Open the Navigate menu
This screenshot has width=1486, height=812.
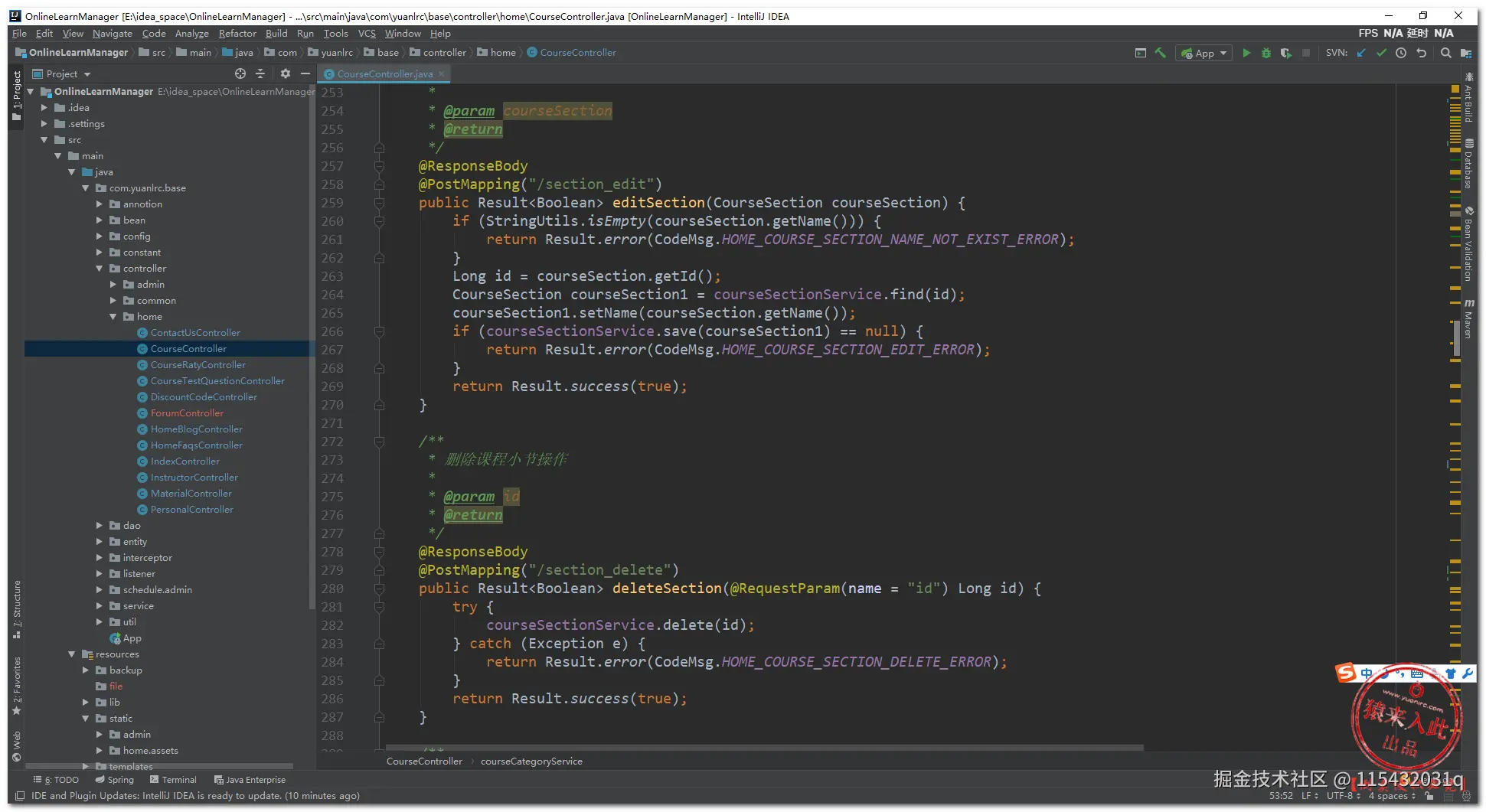click(x=113, y=34)
